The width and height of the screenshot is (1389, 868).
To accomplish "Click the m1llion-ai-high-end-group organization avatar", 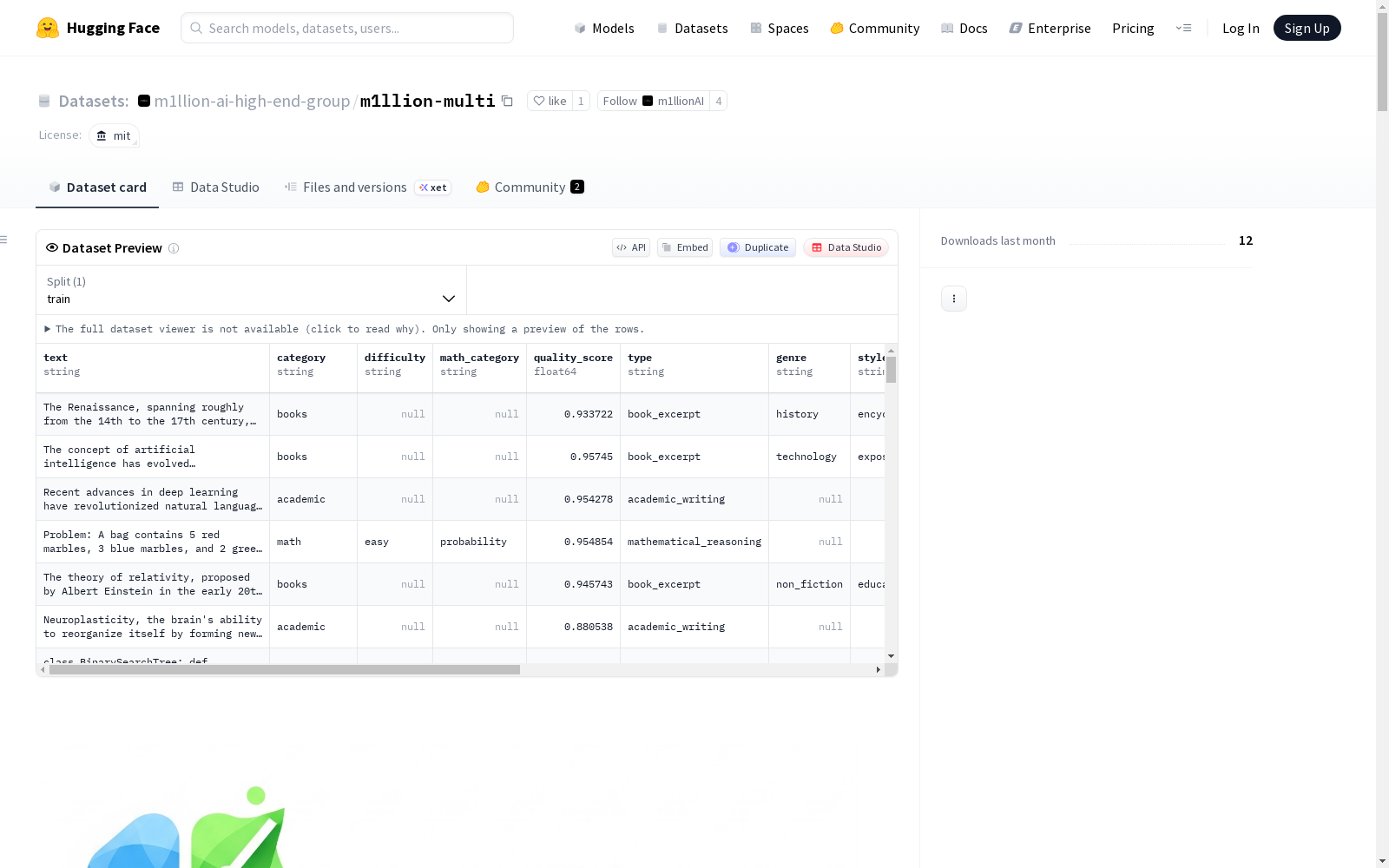I will (144, 101).
